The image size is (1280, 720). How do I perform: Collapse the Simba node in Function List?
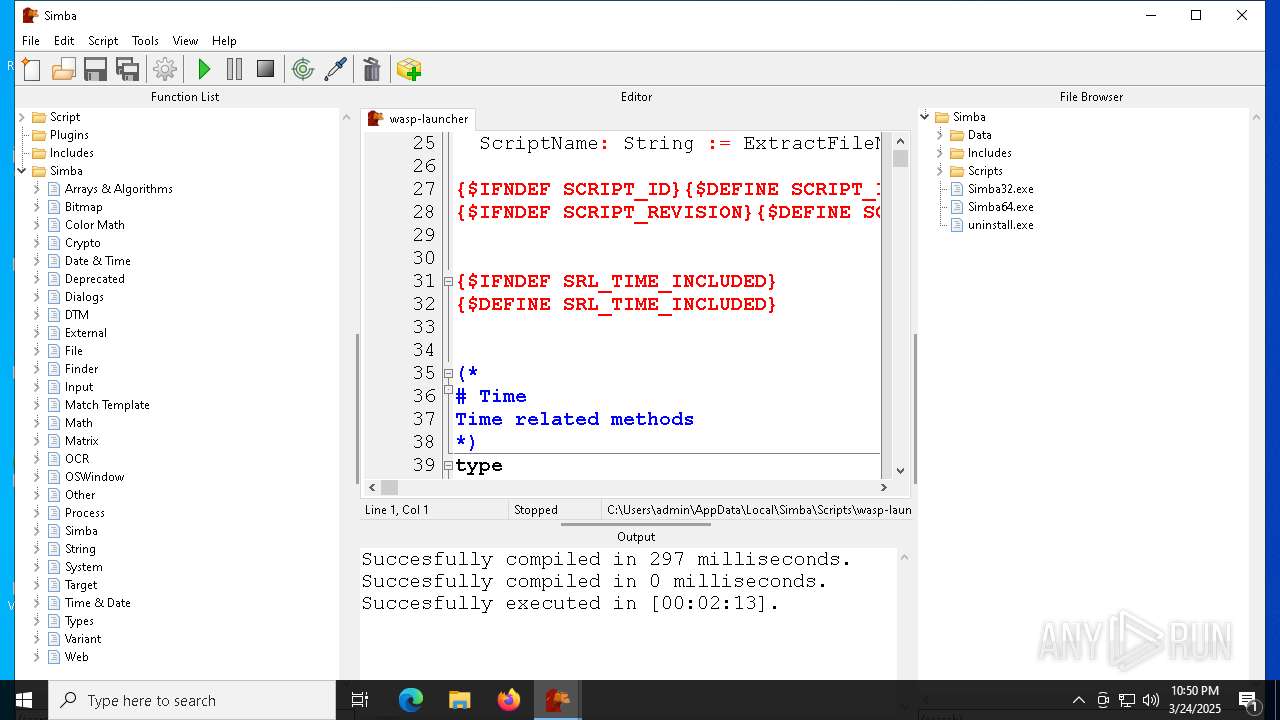point(22,171)
